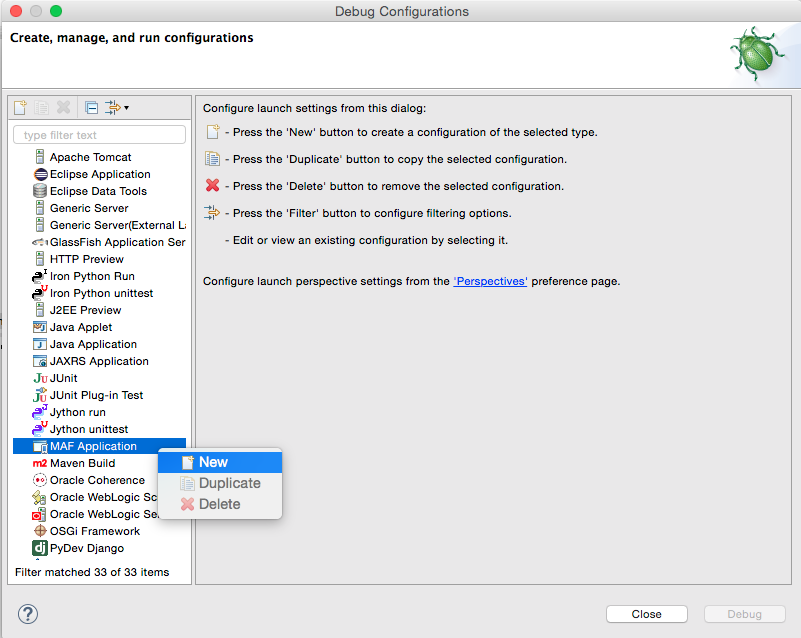Click the GlassFish fish icon
The image size is (801, 638).
pos(40,242)
